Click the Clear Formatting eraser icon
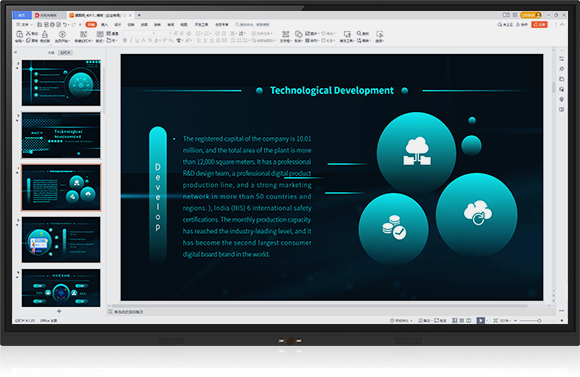 [x=188, y=33]
